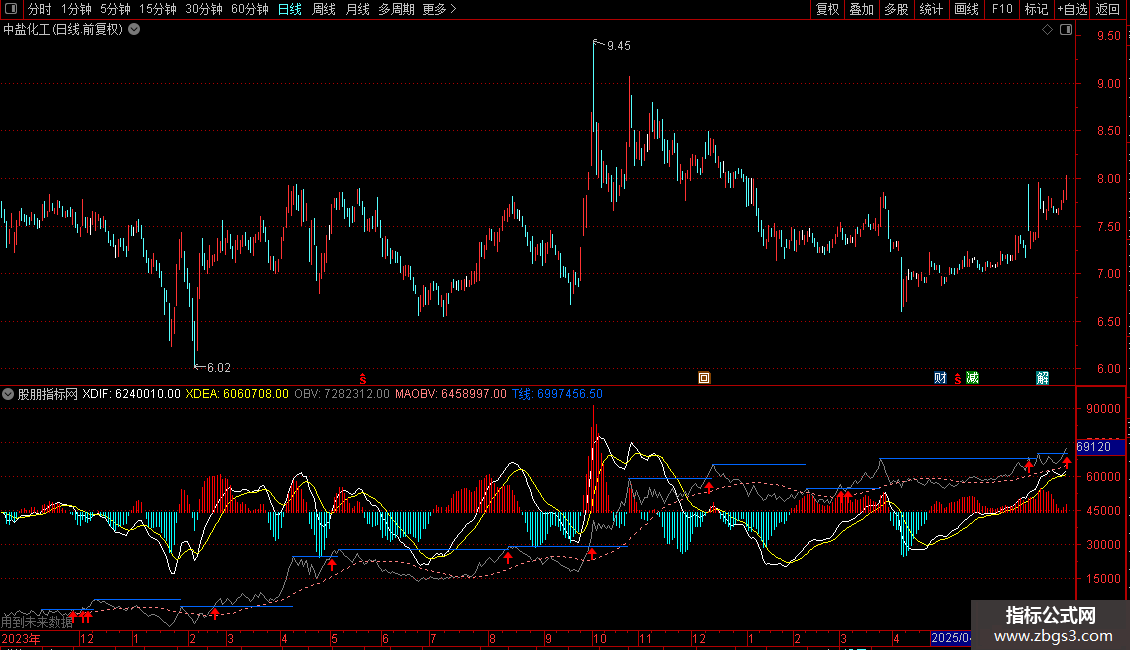Click the 标记 mark button
This screenshot has height=650, width=1130.
tap(1036, 9)
